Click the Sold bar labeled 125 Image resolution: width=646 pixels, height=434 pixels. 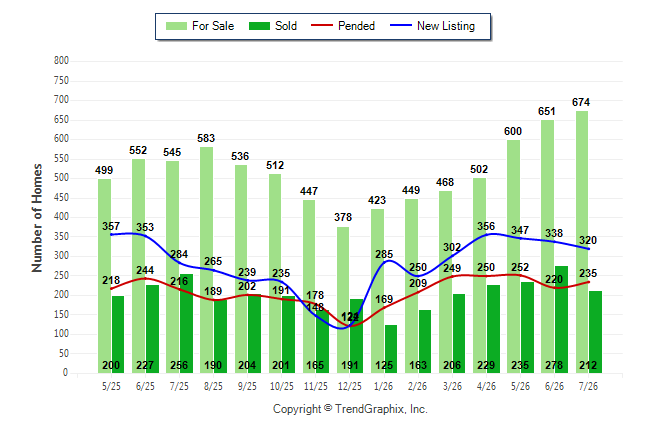coord(391,349)
